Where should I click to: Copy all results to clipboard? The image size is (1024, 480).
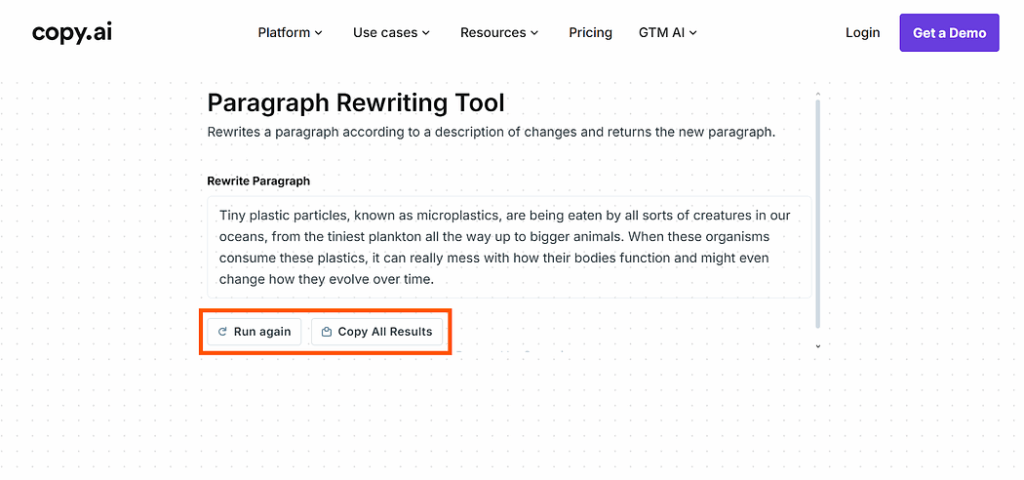pyautogui.click(x=377, y=332)
